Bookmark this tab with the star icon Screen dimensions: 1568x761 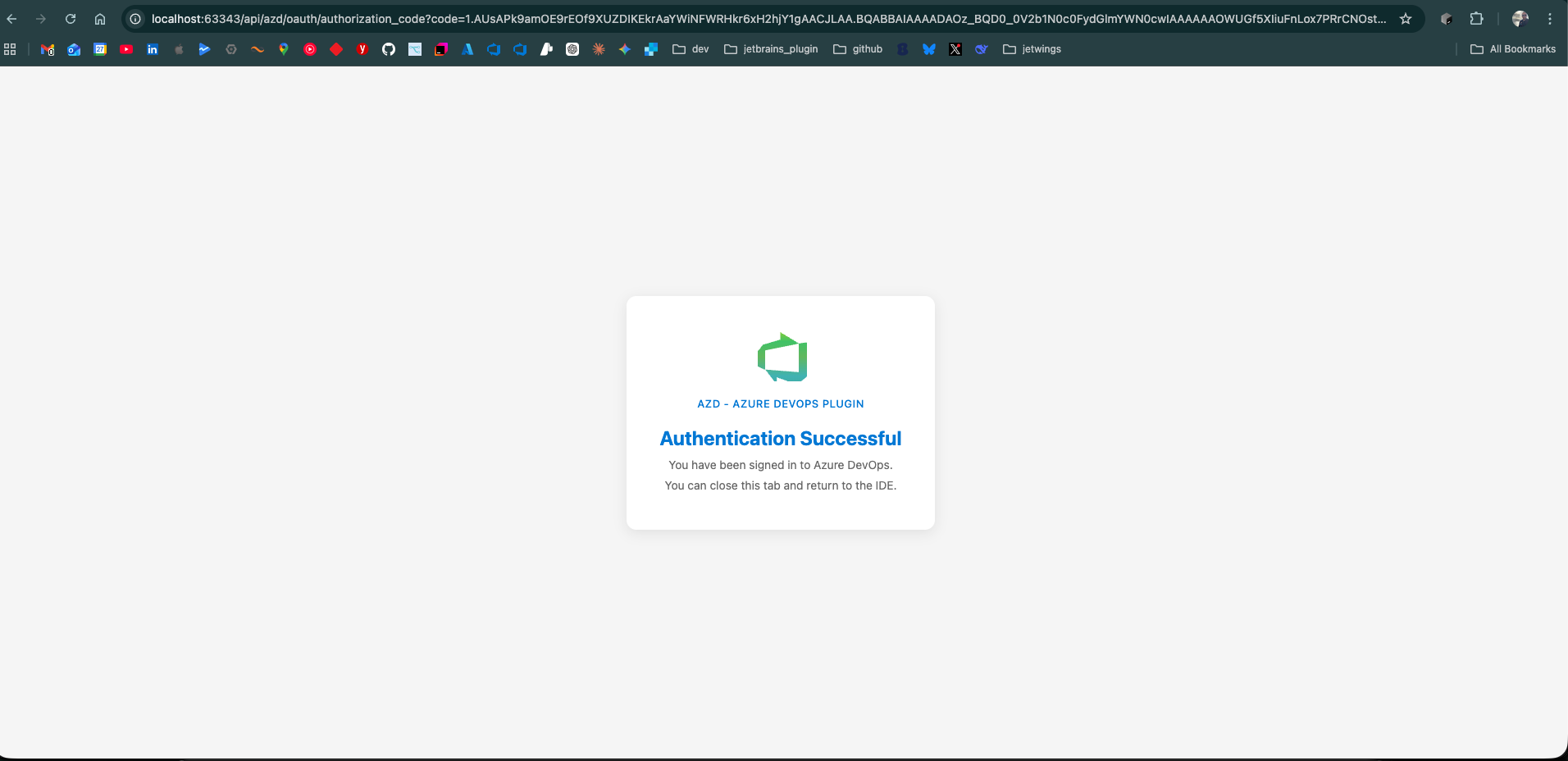coord(1406,19)
